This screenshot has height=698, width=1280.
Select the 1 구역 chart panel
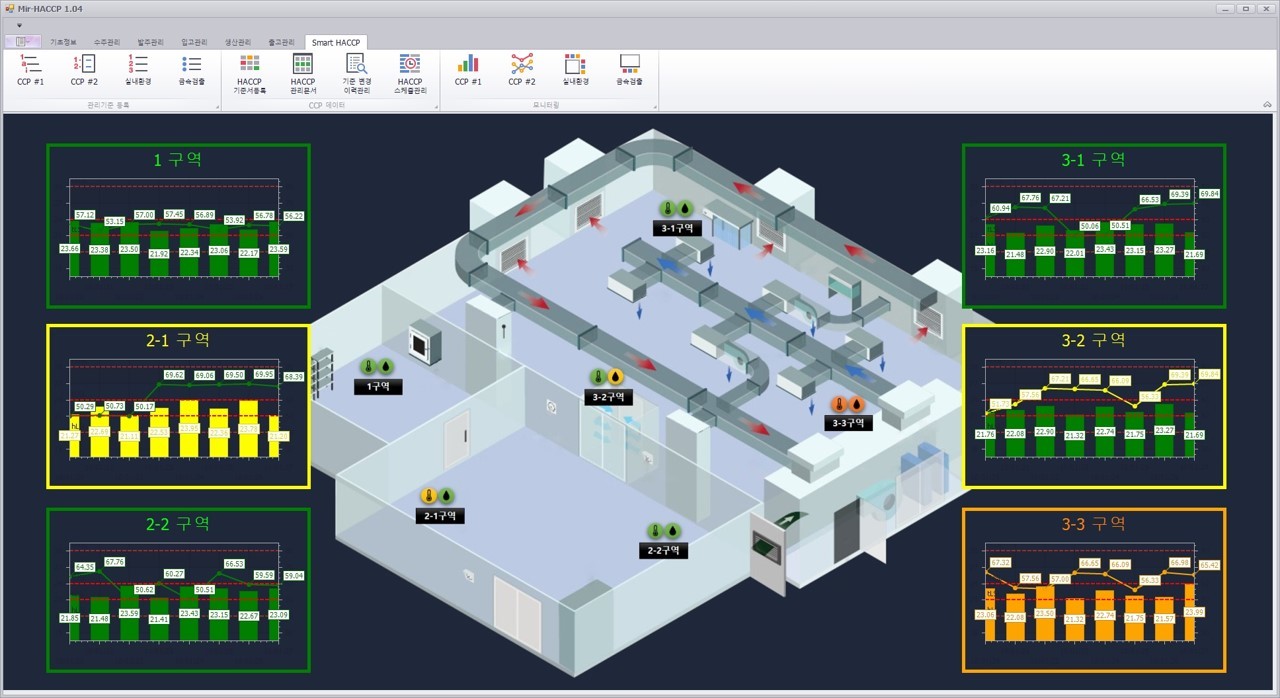coord(178,226)
